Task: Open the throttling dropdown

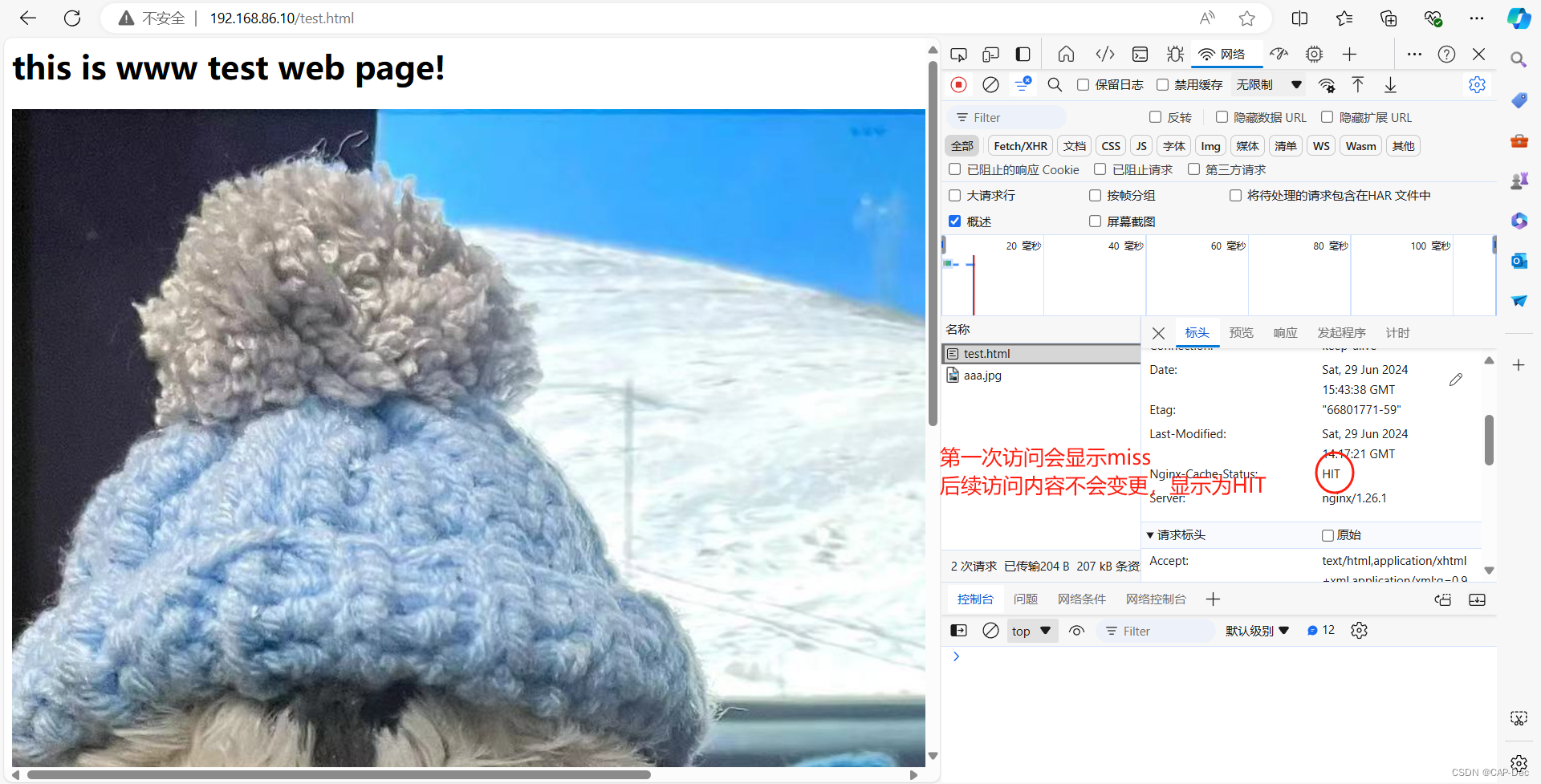Action: 1268,84
